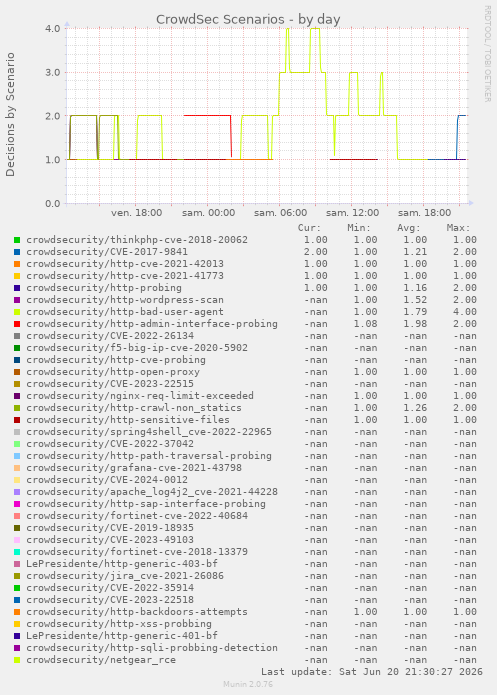Select the 'crowdsecurity/http-sqli-probbing-detection' legend label

point(152,648)
